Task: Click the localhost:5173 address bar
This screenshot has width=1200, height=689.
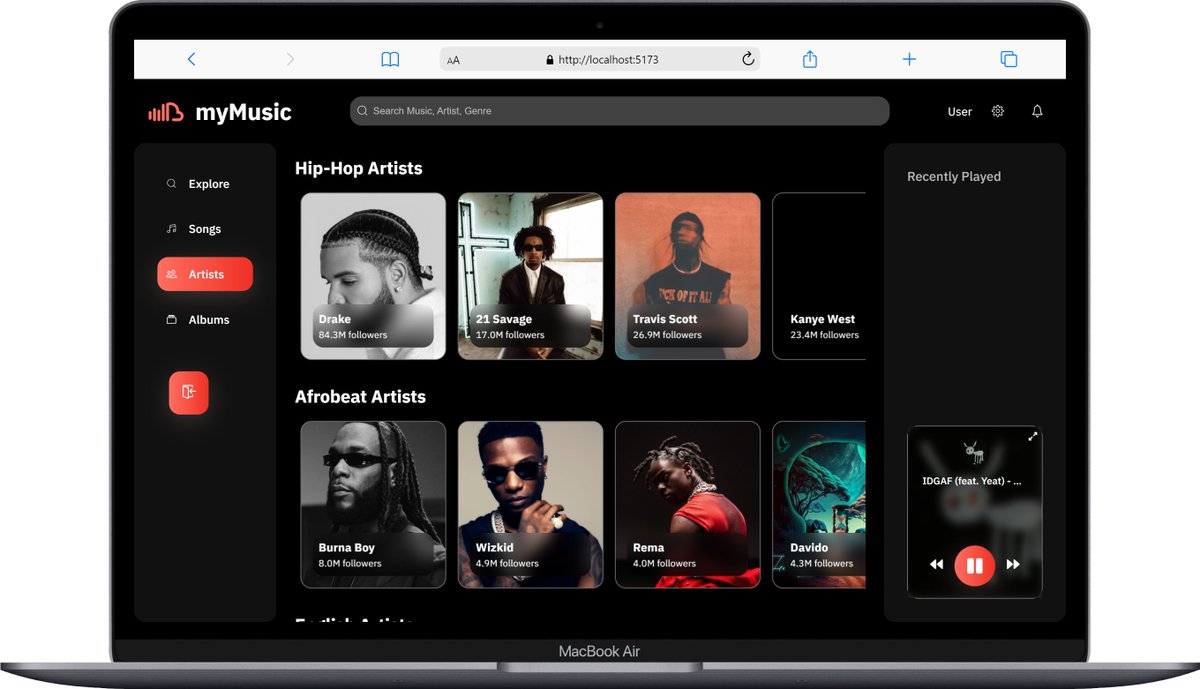Action: click(599, 59)
